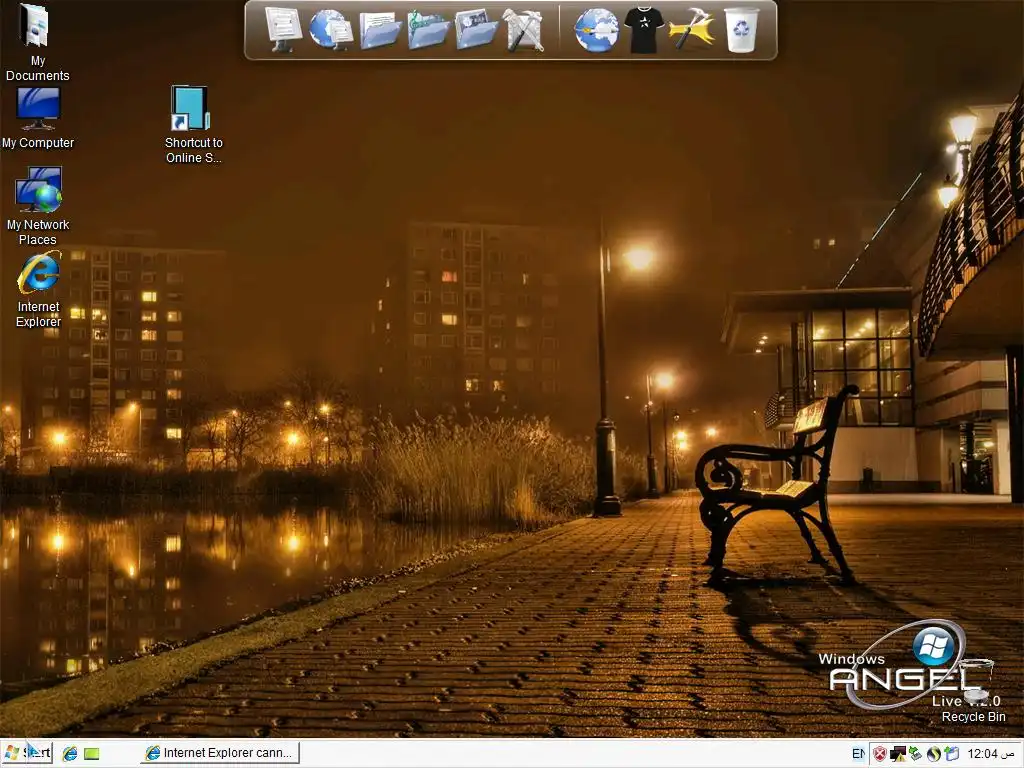
Task: Open the My Documents desktop icon
Action: tap(37, 42)
